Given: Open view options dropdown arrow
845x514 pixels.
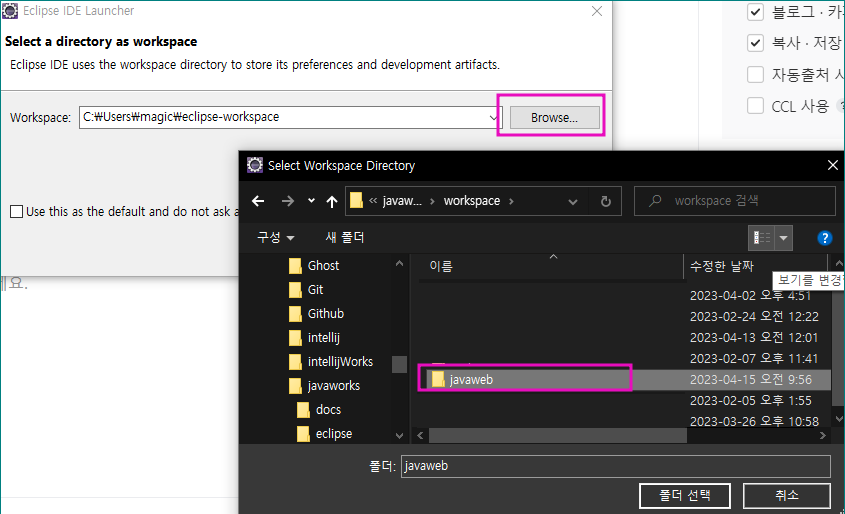Looking at the screenshot, I should tap(784, 238).
